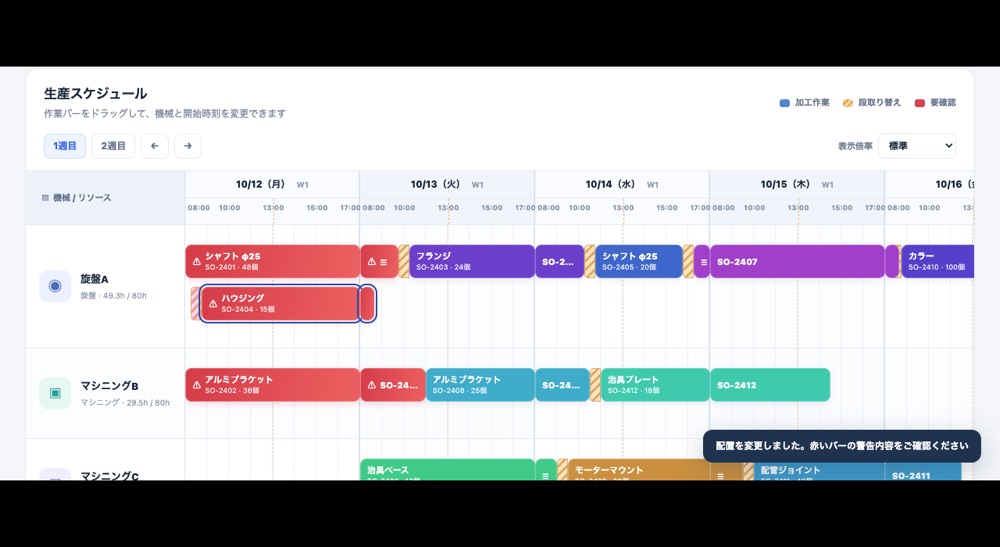Select the SO-2411 bar
The width and height of the screenshot is (1000, 547).
(923, 470)
